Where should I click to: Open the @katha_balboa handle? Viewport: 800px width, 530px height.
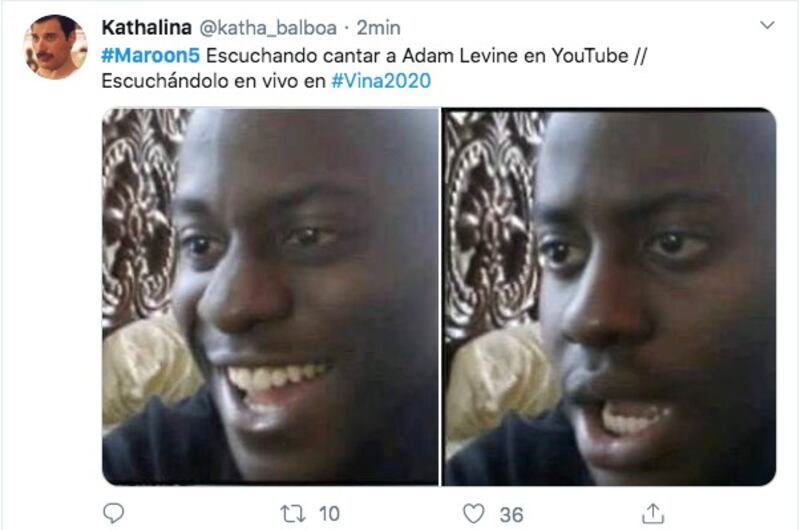267,28
